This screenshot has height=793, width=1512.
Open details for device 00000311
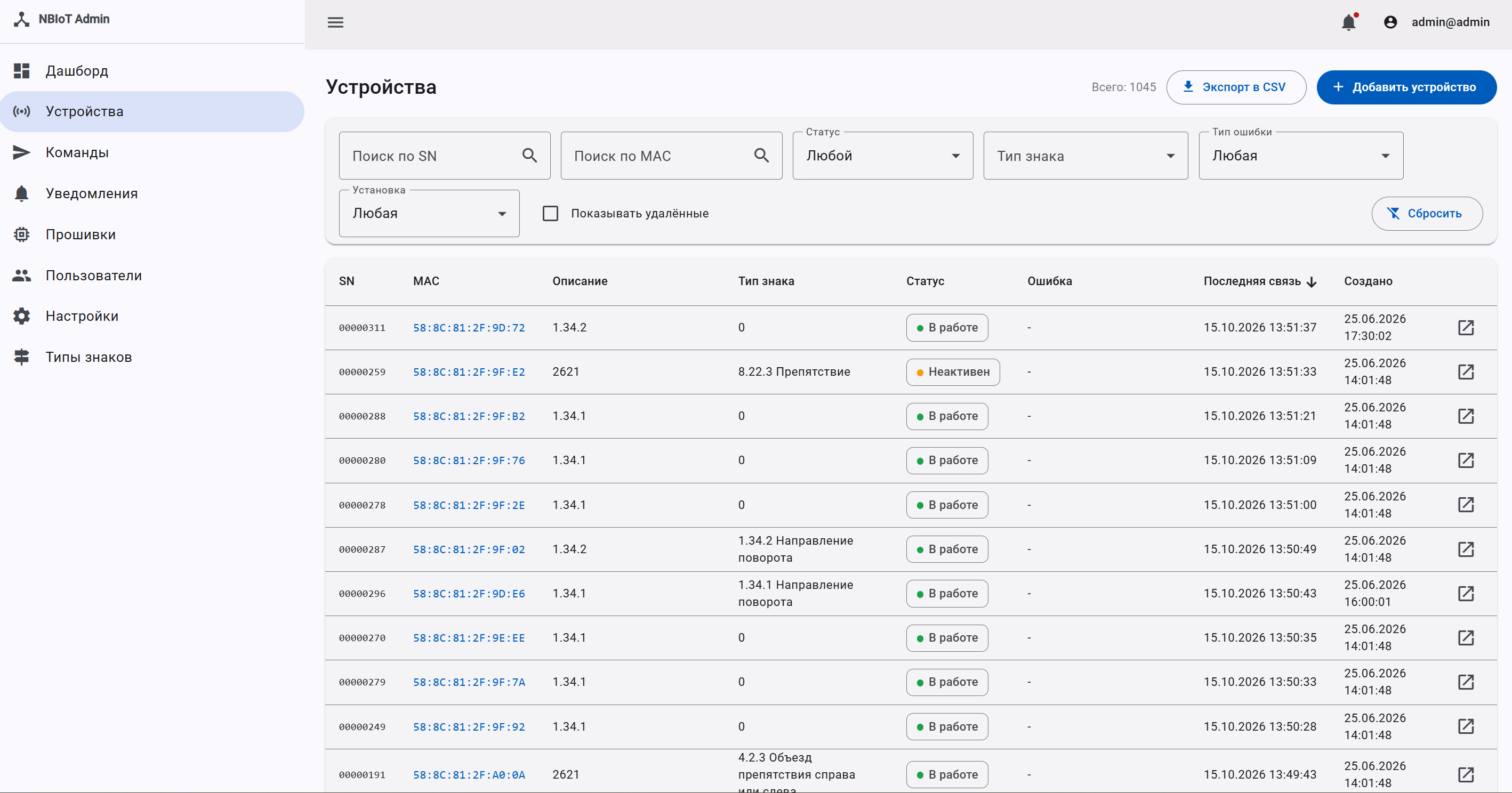pyautogui.click(x=1466, y=327)
